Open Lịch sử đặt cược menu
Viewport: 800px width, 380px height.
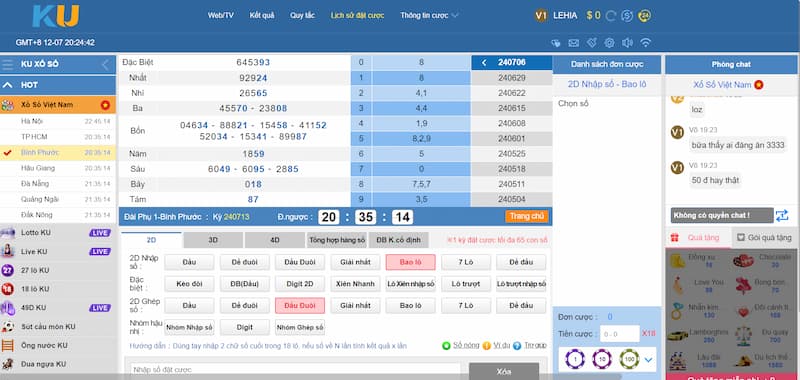click(357, 15)
